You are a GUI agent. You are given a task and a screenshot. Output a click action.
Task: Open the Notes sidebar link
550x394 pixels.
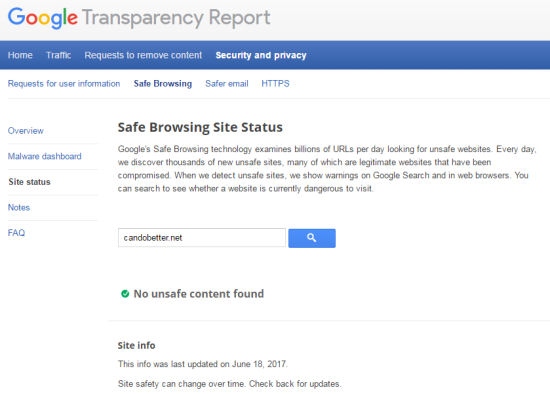[19, 207]
